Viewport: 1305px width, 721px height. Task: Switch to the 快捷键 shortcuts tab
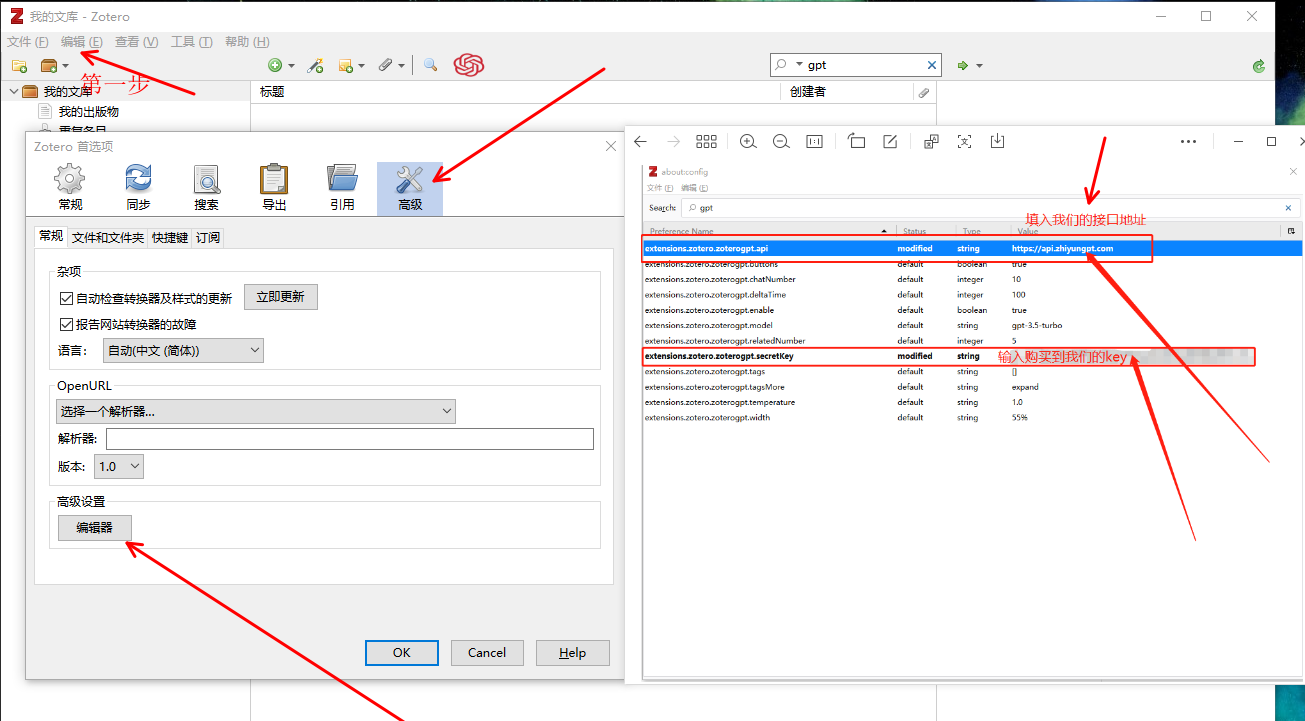170,238
